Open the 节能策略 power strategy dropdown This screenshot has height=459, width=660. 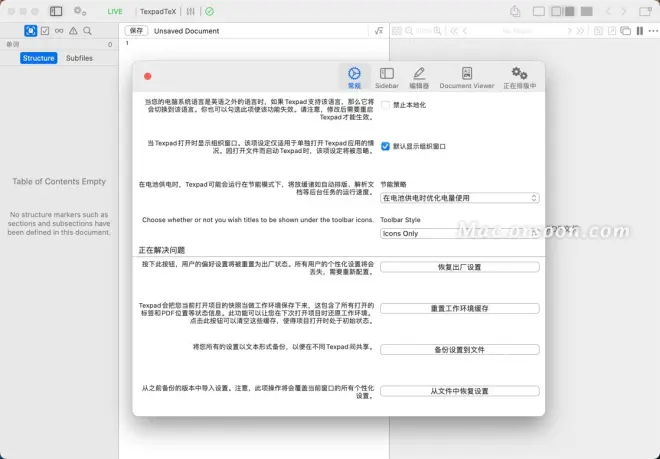point(460,198)
